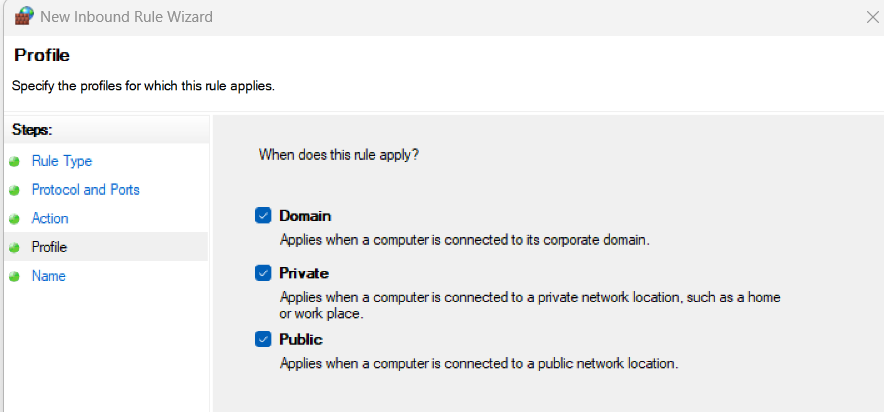Click the green bullet beside Name step

(x=14, y=276)
